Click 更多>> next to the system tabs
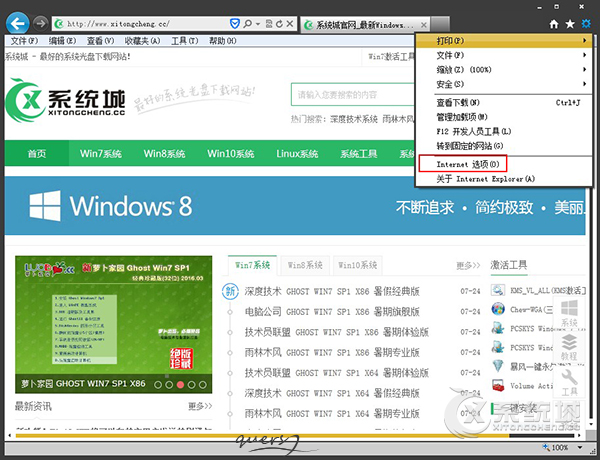The width and height of the screenshot is (600, 460). tap(468, 265)
